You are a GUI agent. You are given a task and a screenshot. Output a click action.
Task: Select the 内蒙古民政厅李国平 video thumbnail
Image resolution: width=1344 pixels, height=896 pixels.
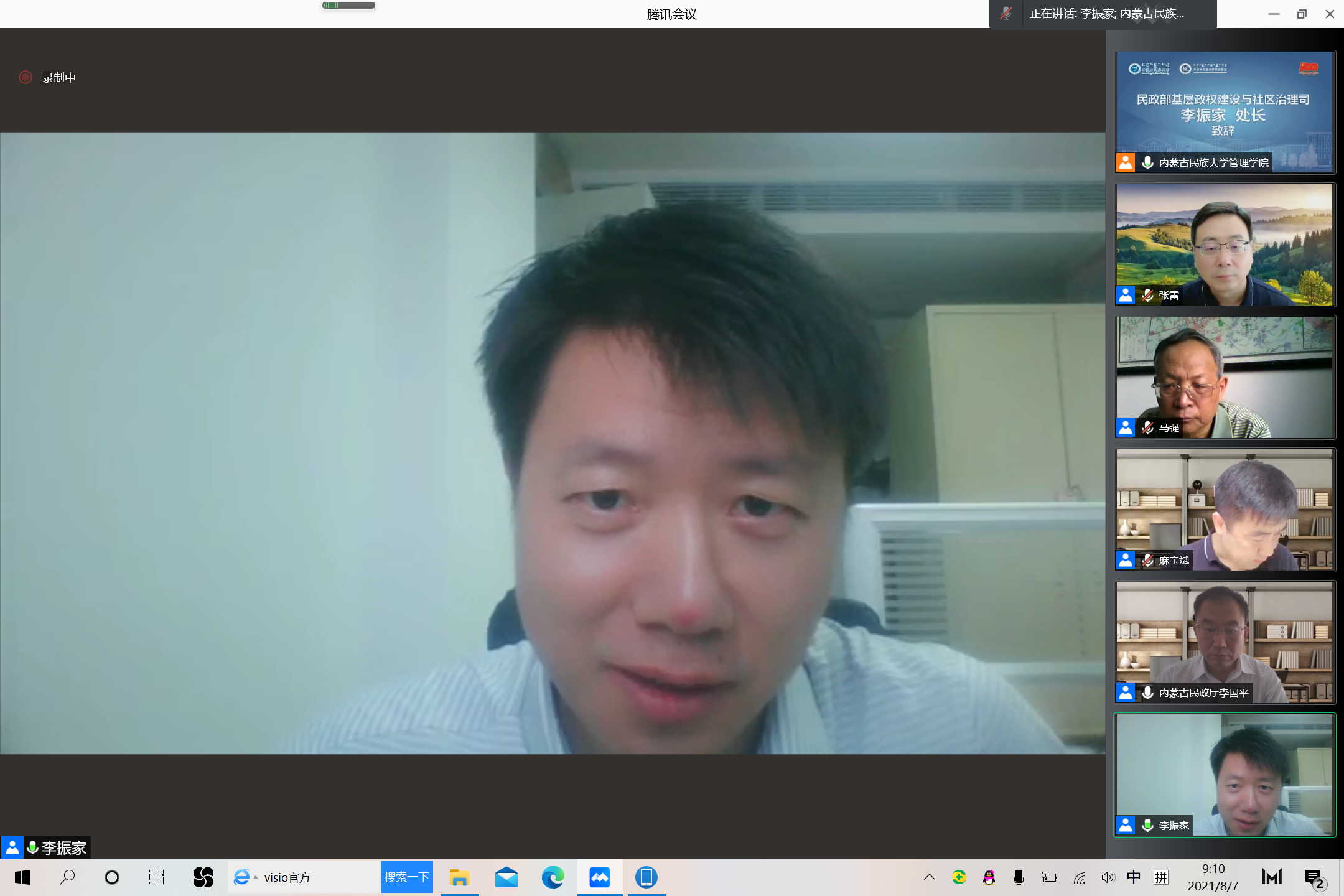[1225, 635]
